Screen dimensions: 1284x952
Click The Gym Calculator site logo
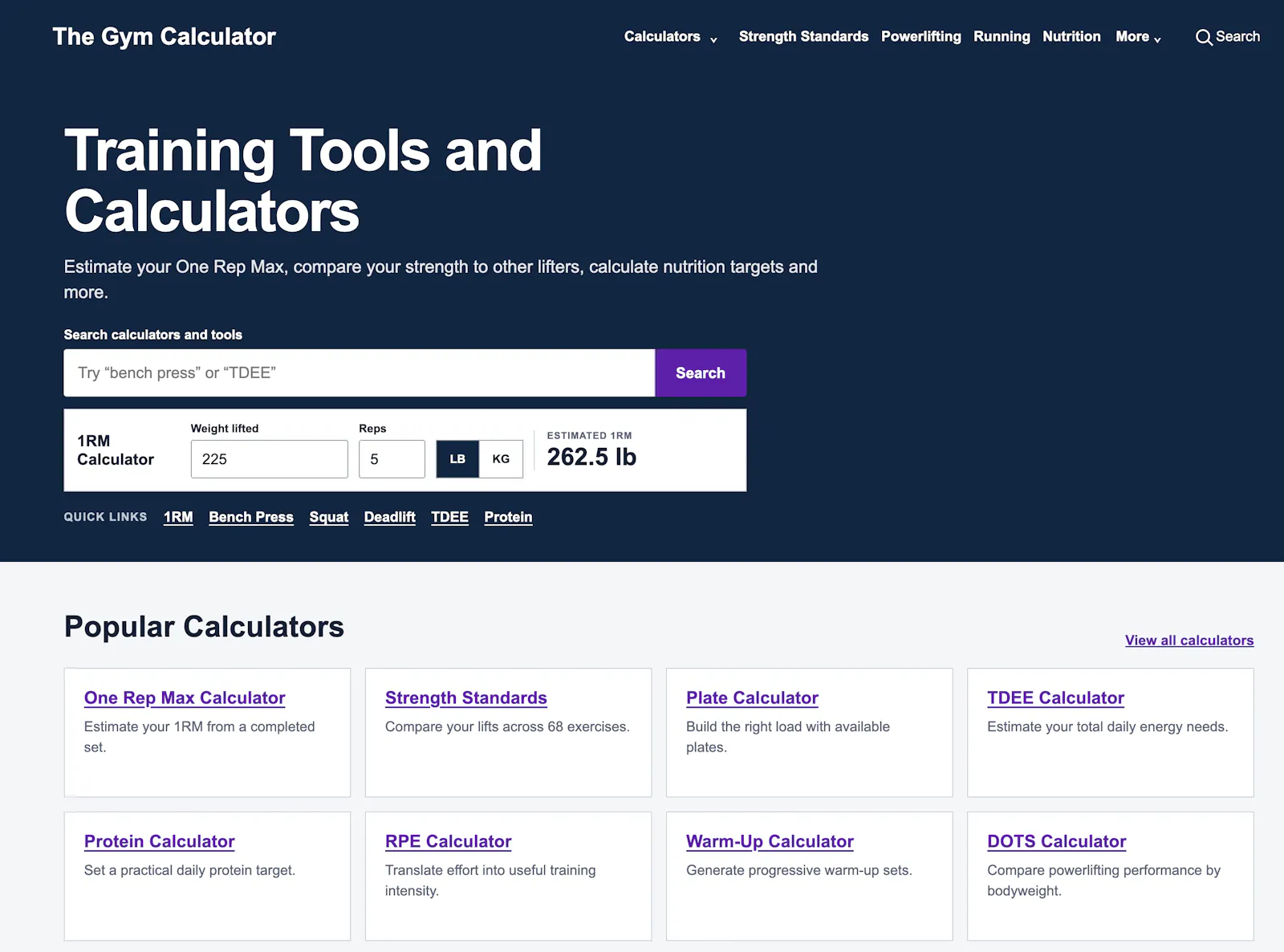click(165, 37)
